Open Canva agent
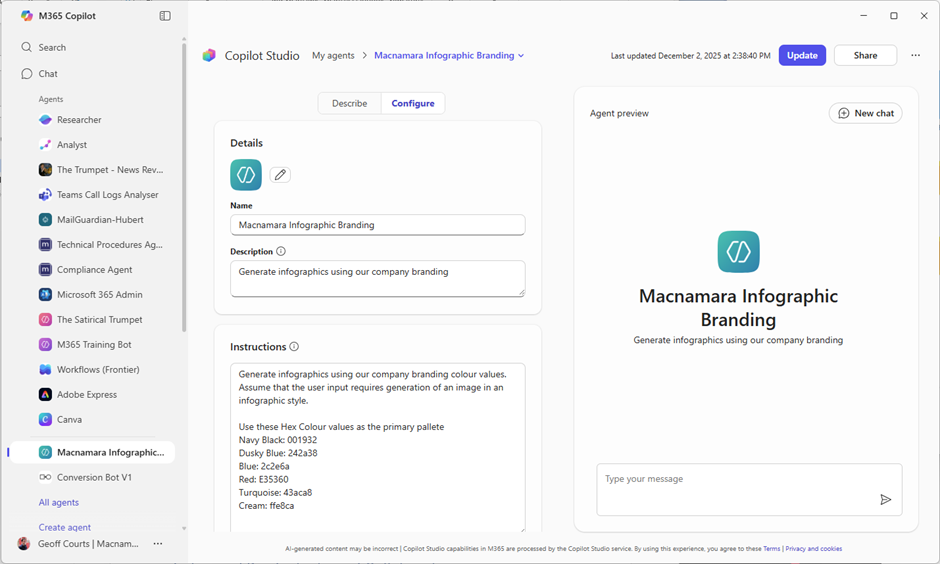The image size is (940, 564). (61, 420)
